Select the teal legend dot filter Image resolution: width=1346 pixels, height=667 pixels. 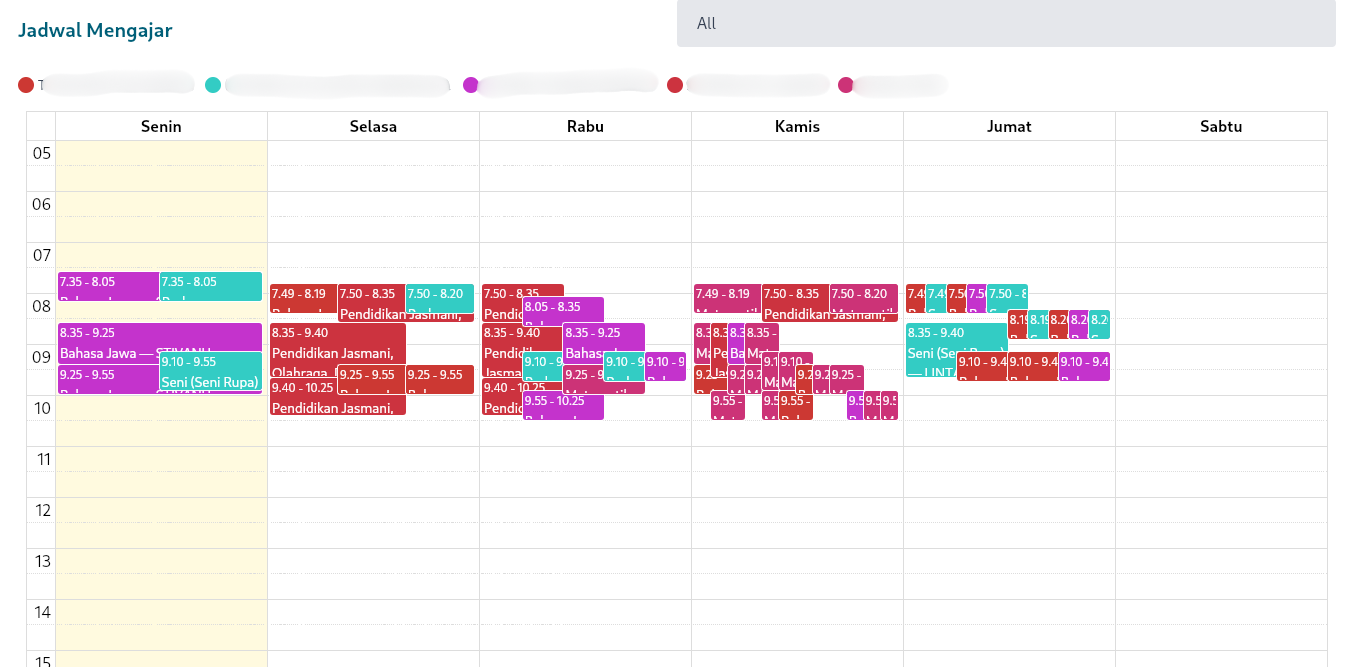coord(212,84)
